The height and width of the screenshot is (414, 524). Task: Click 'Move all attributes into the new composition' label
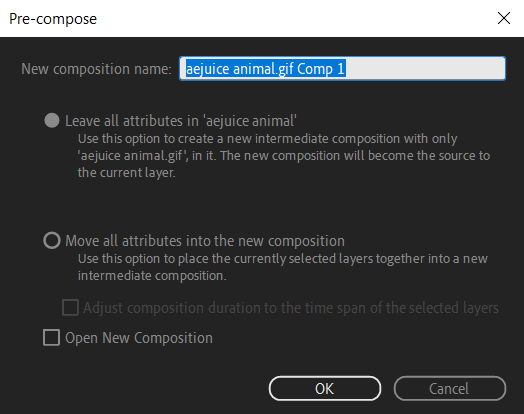coord(205,241)
